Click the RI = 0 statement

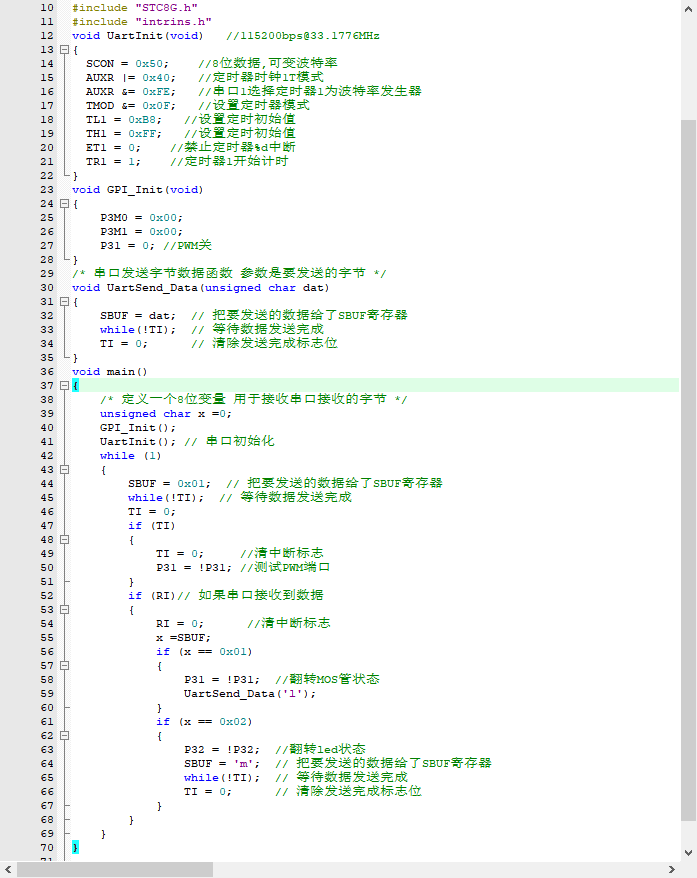180,623
